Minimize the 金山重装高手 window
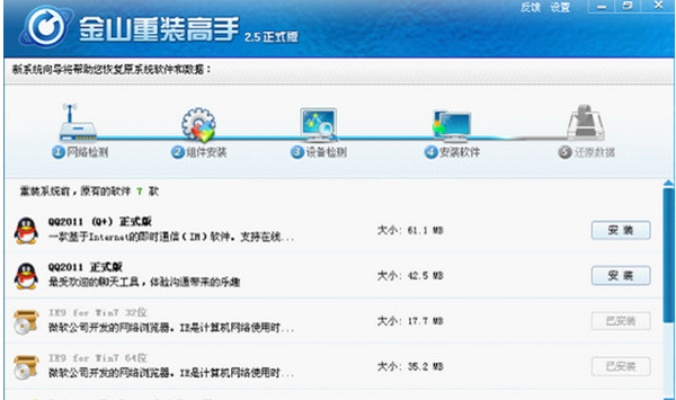The width and height of the screenshot is (676, 400). pos(601,7)
